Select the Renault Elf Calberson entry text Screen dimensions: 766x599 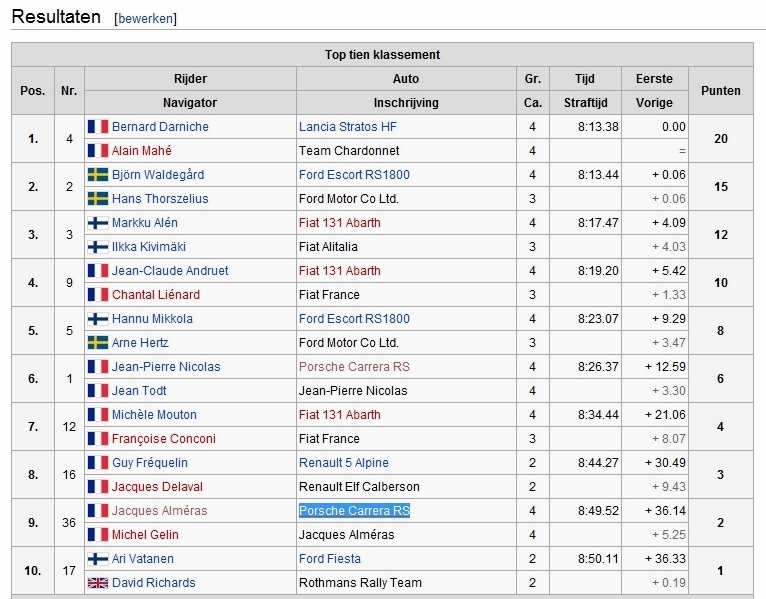[x=359, y=486]
